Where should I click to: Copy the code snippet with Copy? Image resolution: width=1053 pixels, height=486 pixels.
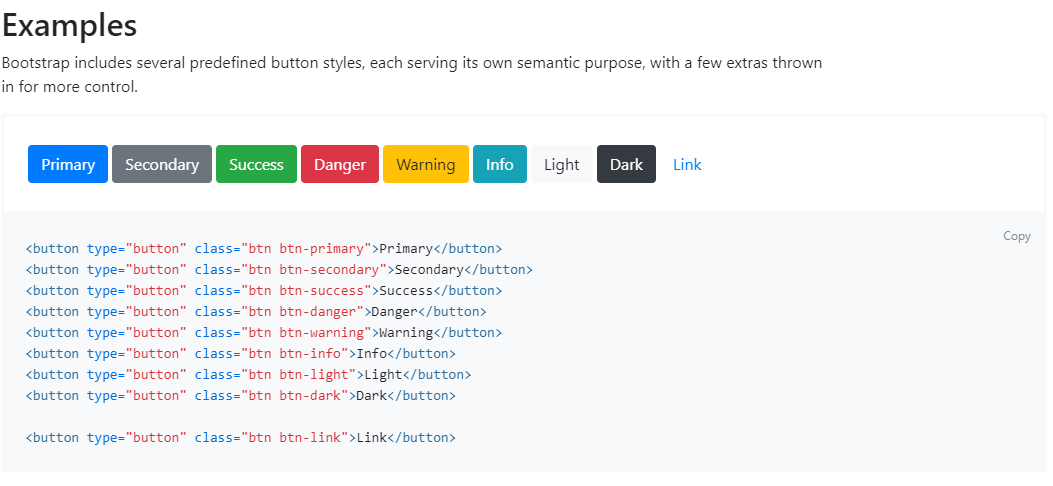pyautogui.click(x=1016, y=236)
